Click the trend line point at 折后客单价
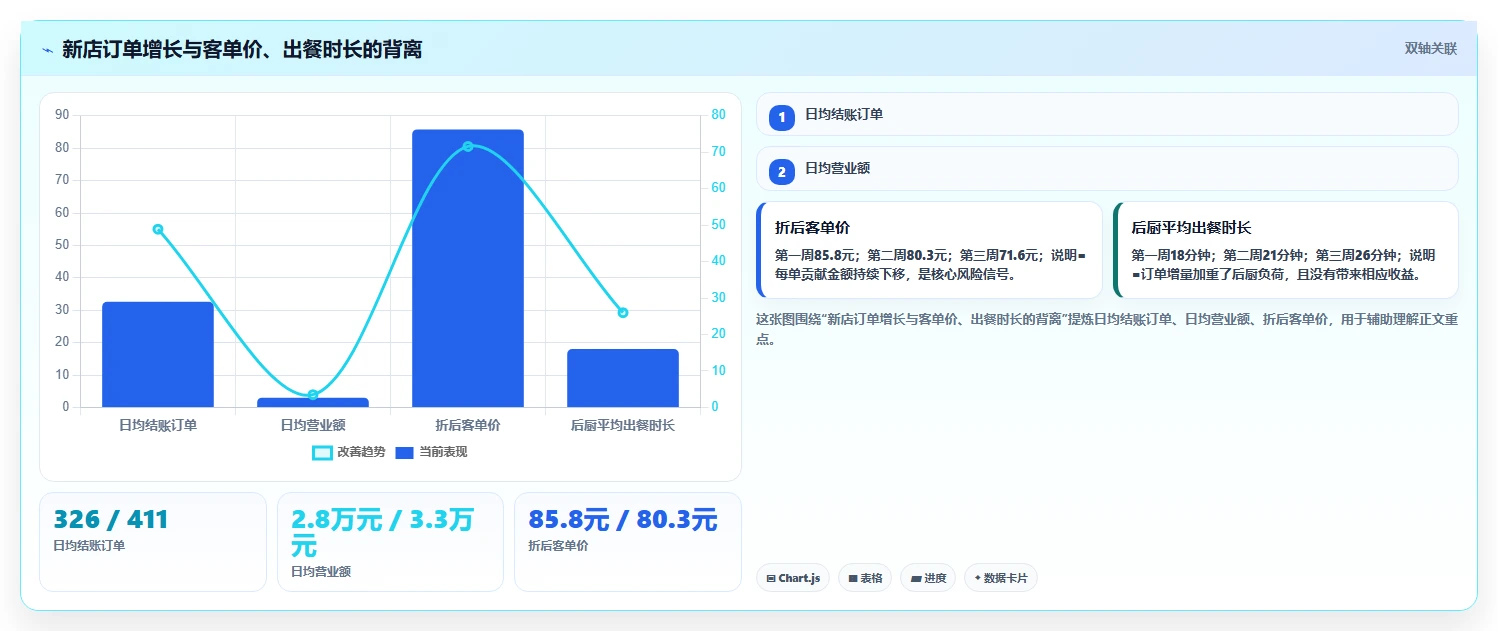Image resolution: width=1498 pixels, height=631 pixels. click(x=468, y=146)
